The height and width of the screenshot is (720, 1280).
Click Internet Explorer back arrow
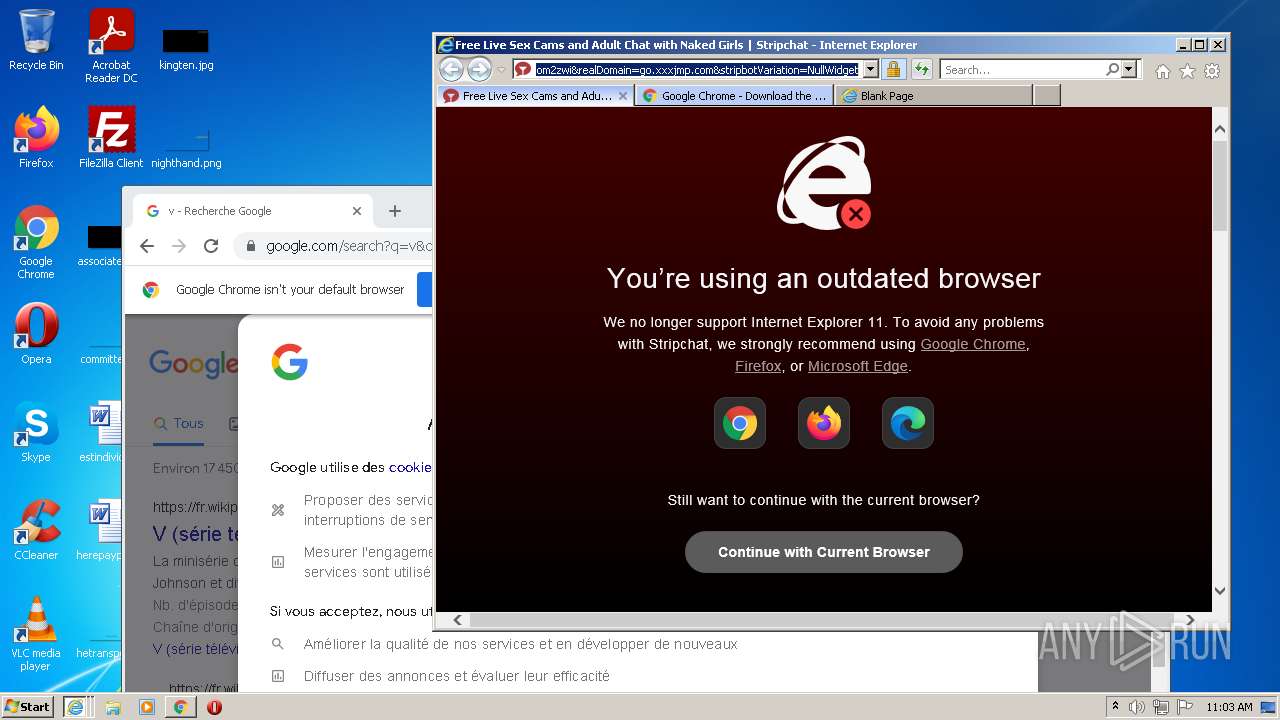451,69
